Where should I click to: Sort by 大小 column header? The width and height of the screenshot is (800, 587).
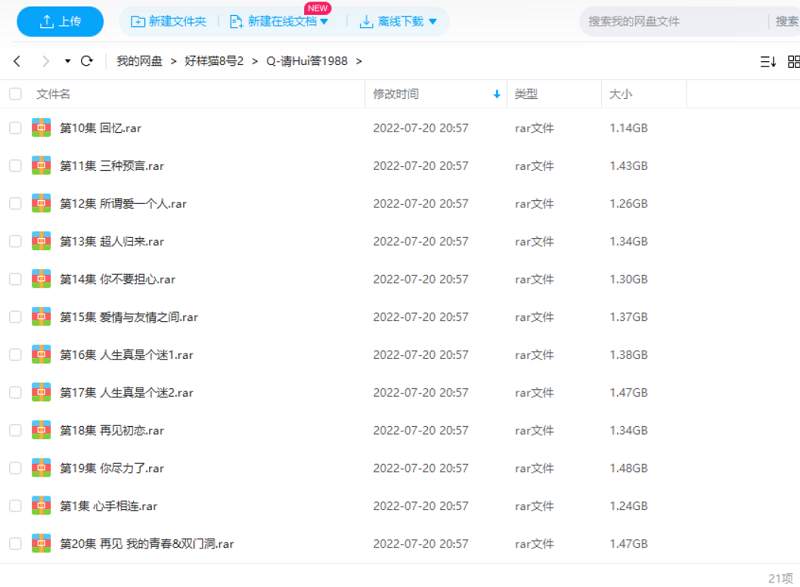pyautogui.click(x=620, y=94)
